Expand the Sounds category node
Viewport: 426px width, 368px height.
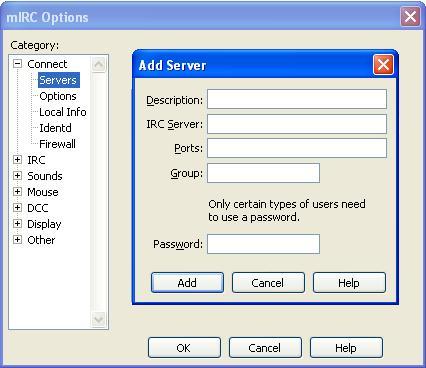(17, 176)
